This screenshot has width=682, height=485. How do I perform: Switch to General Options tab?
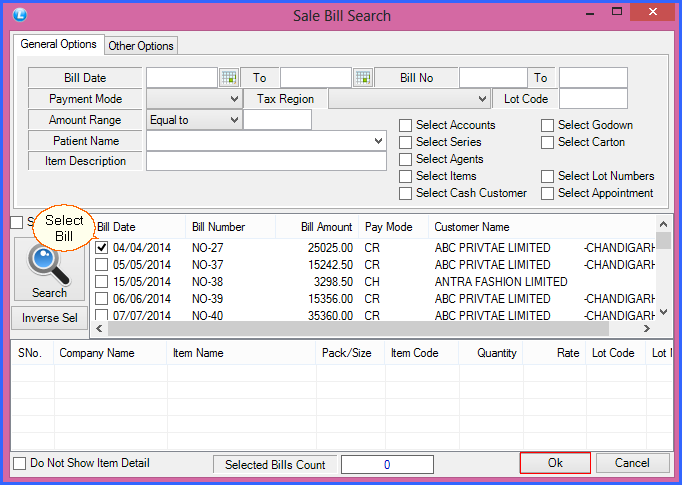(x=58, y=44)
